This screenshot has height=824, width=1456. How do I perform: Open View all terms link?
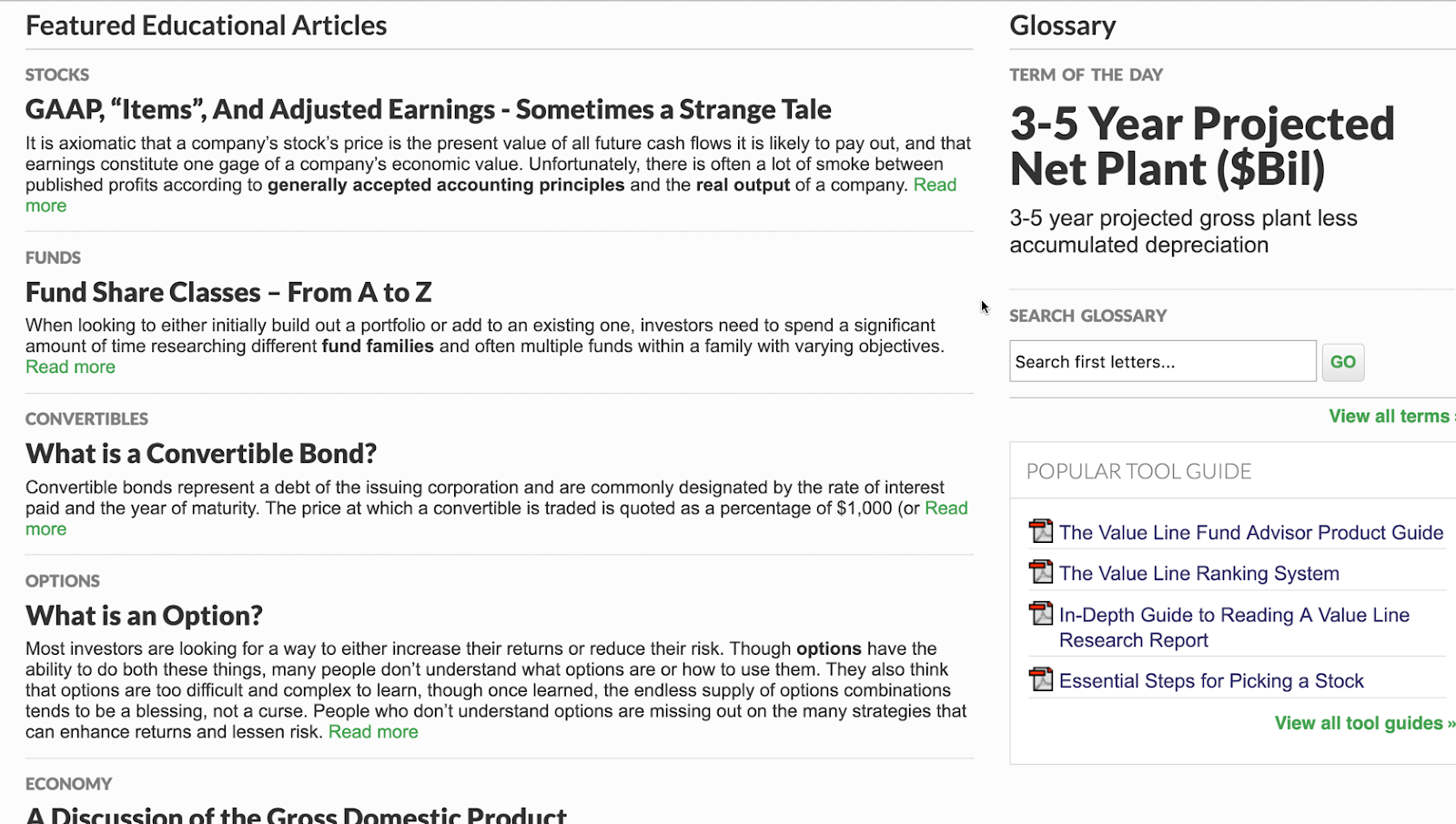point(1389,417)
